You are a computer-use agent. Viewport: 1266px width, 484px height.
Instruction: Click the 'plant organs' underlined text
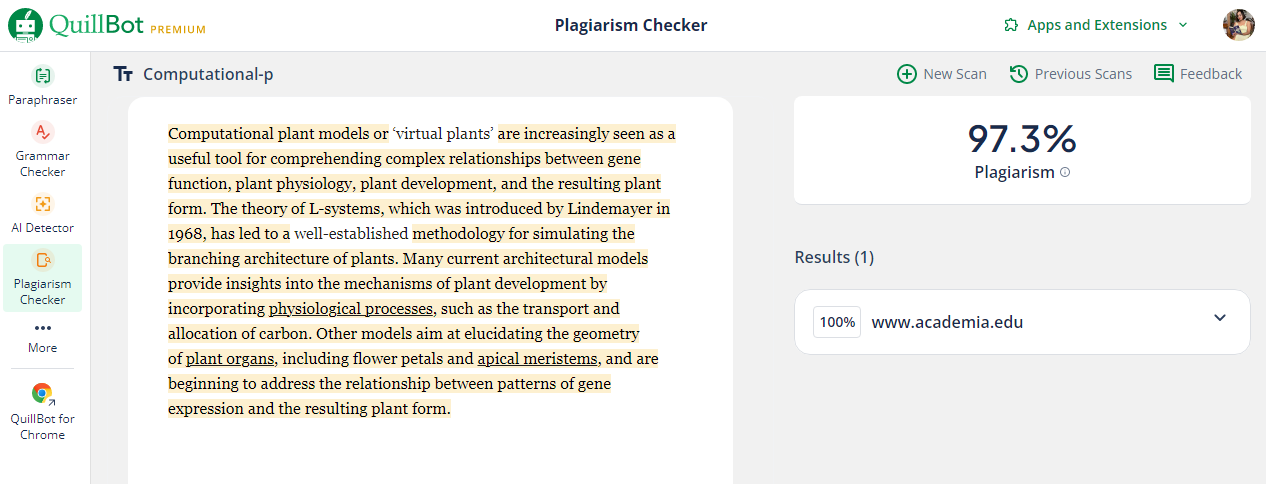[231, 359]
